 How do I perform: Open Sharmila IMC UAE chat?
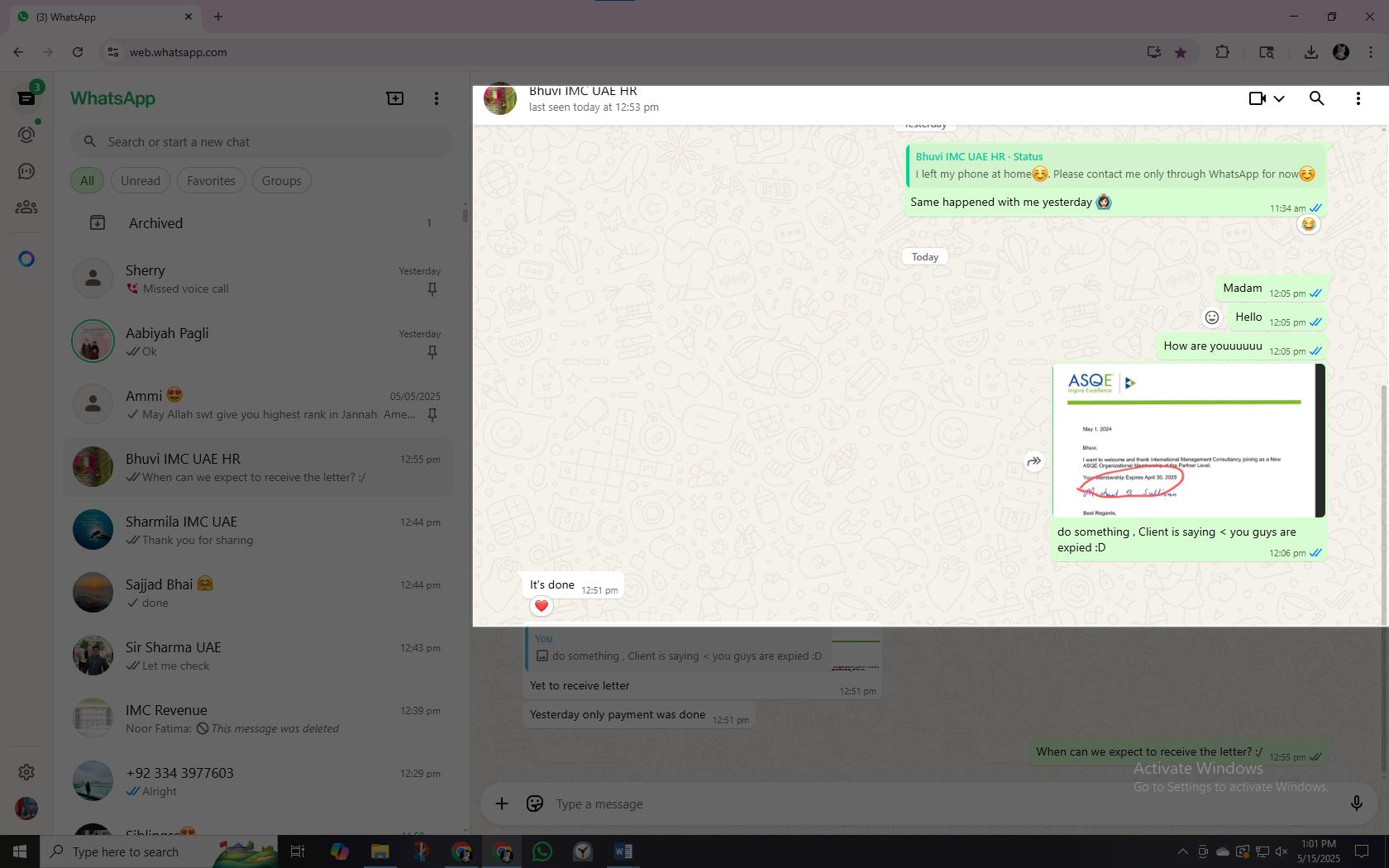point(258,530)
